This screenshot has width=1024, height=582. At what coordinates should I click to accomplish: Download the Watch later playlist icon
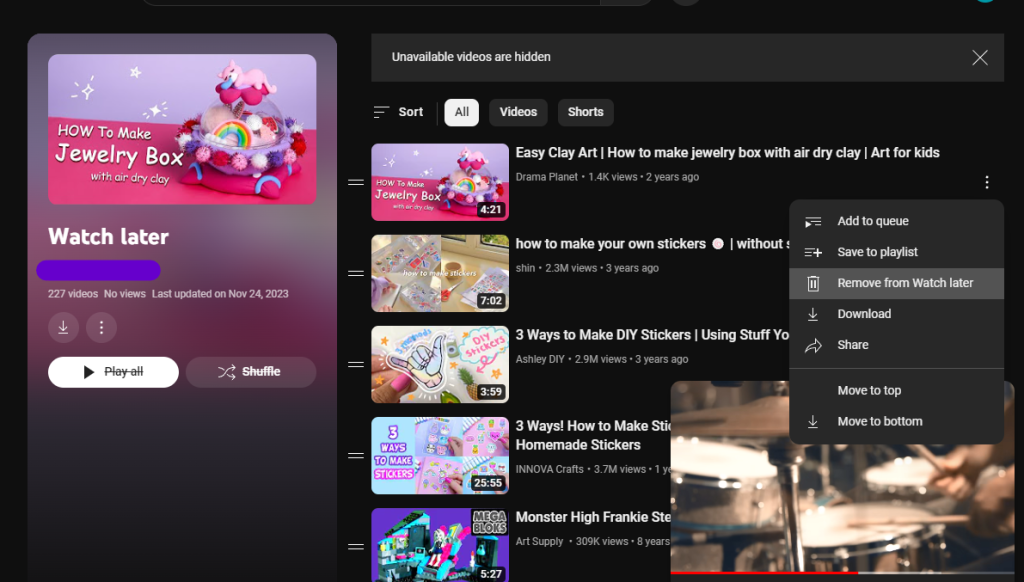(63, 327)
